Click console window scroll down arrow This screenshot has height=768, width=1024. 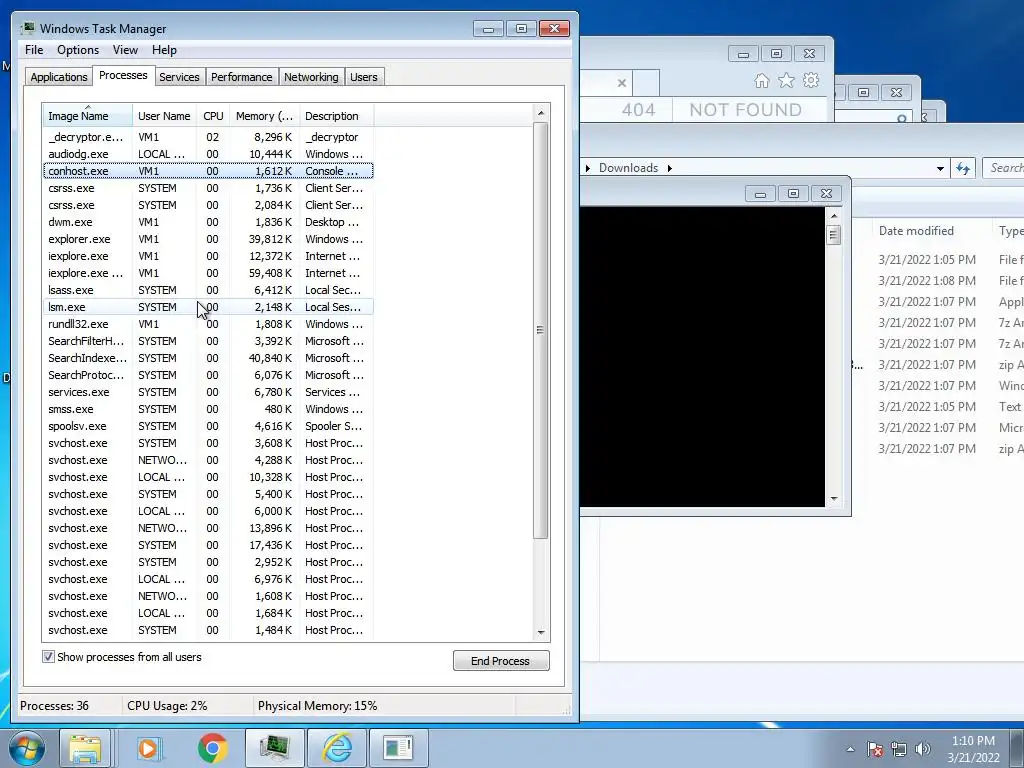tap(833, 499)
